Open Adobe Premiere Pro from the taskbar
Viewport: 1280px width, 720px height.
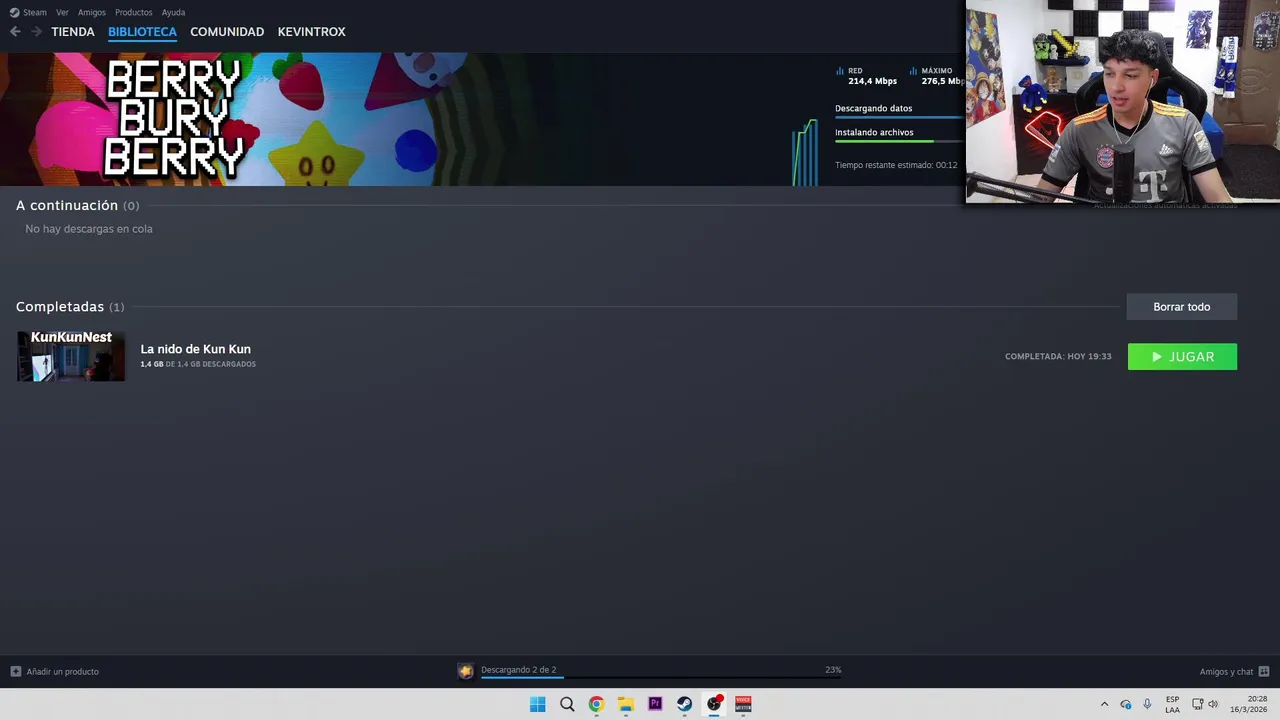tap(655, 704)
